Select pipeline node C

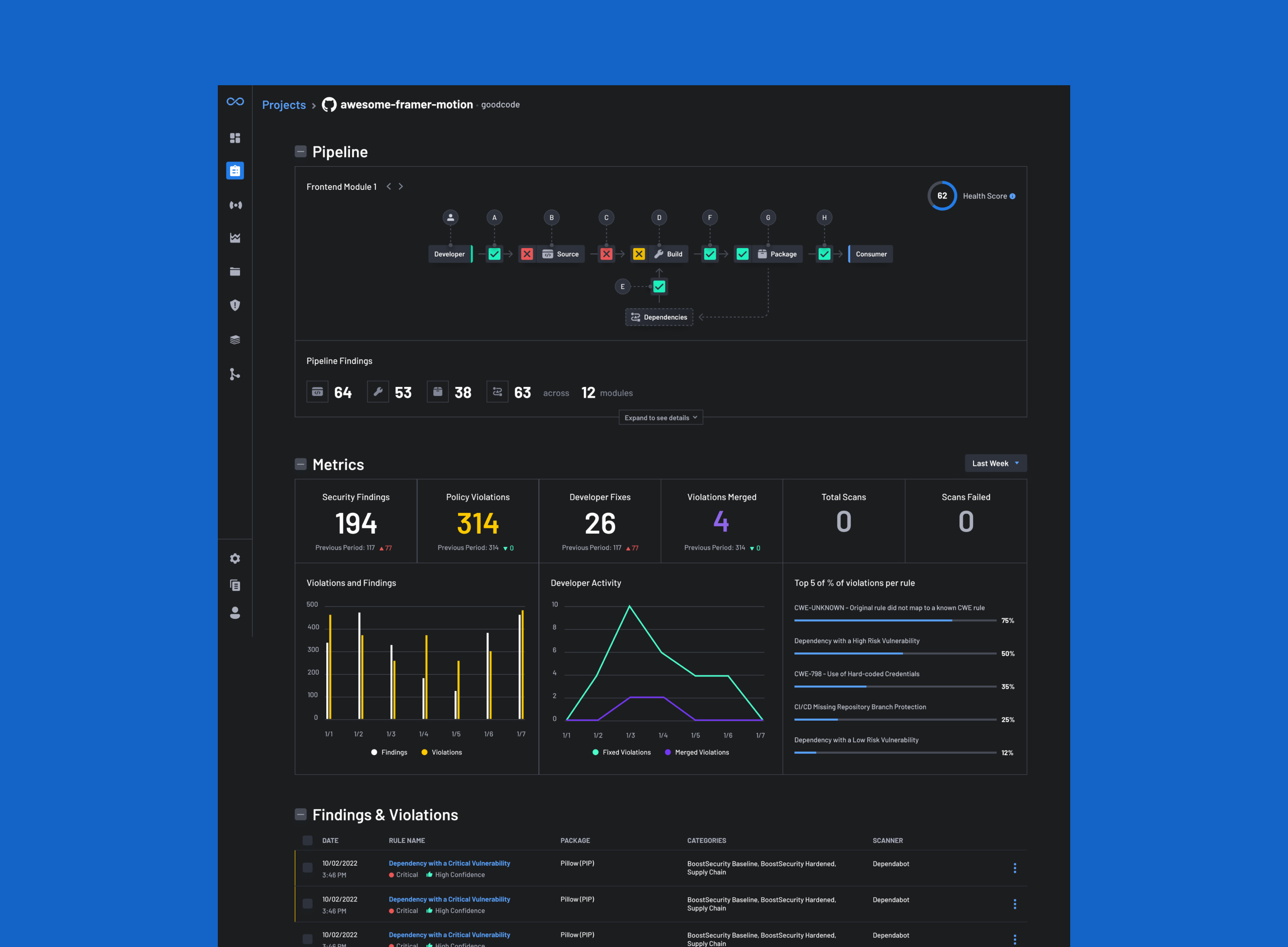(x=607, y=217)
